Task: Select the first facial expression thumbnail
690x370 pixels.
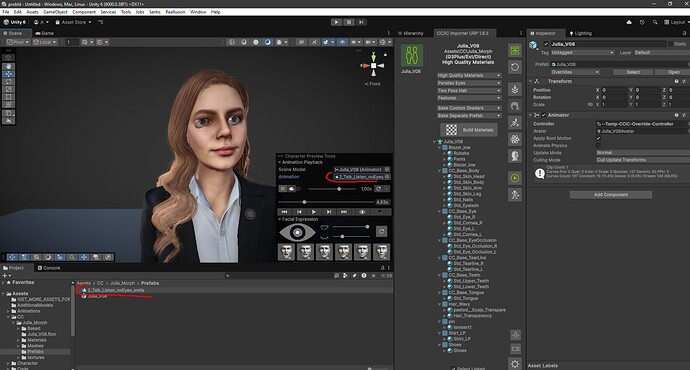Action: (x=286, y=252)
